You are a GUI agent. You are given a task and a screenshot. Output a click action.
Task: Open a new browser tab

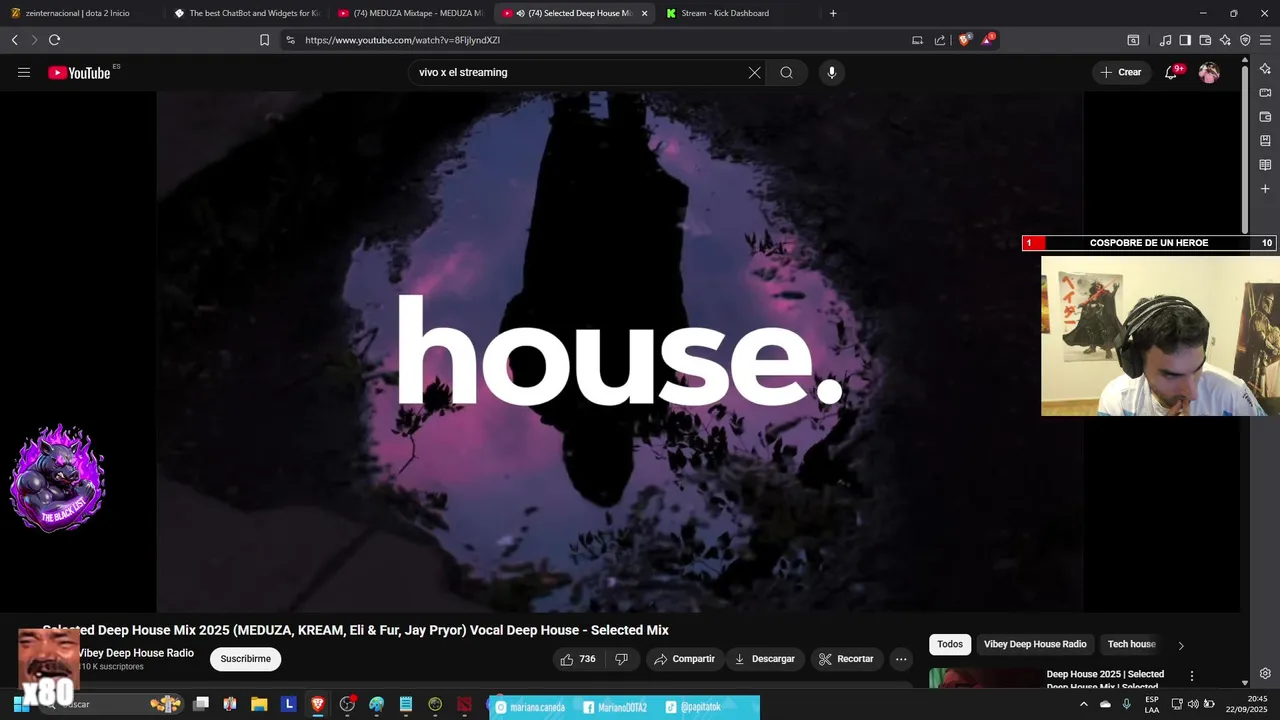click(x=833, y=13)
